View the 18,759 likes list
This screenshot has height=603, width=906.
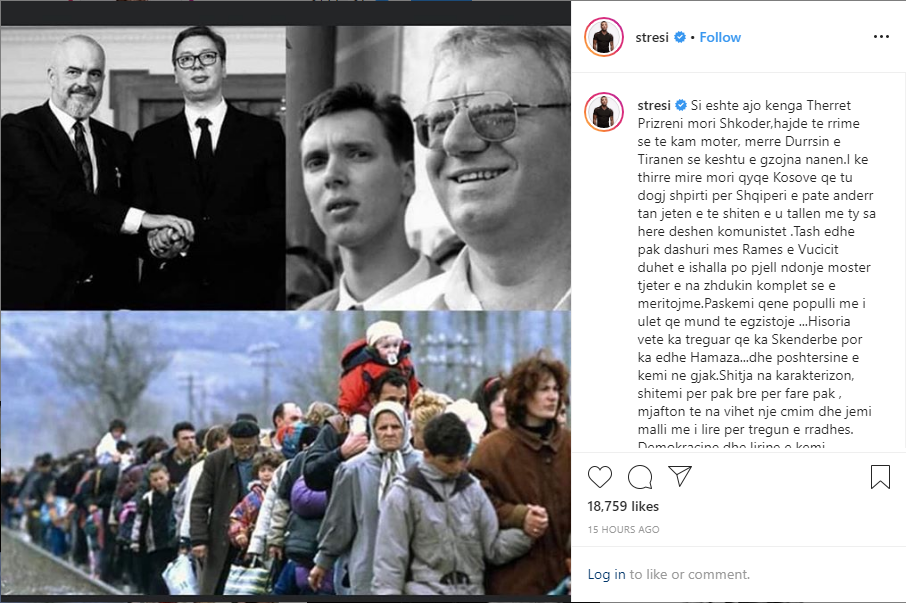tap(623, 507)
